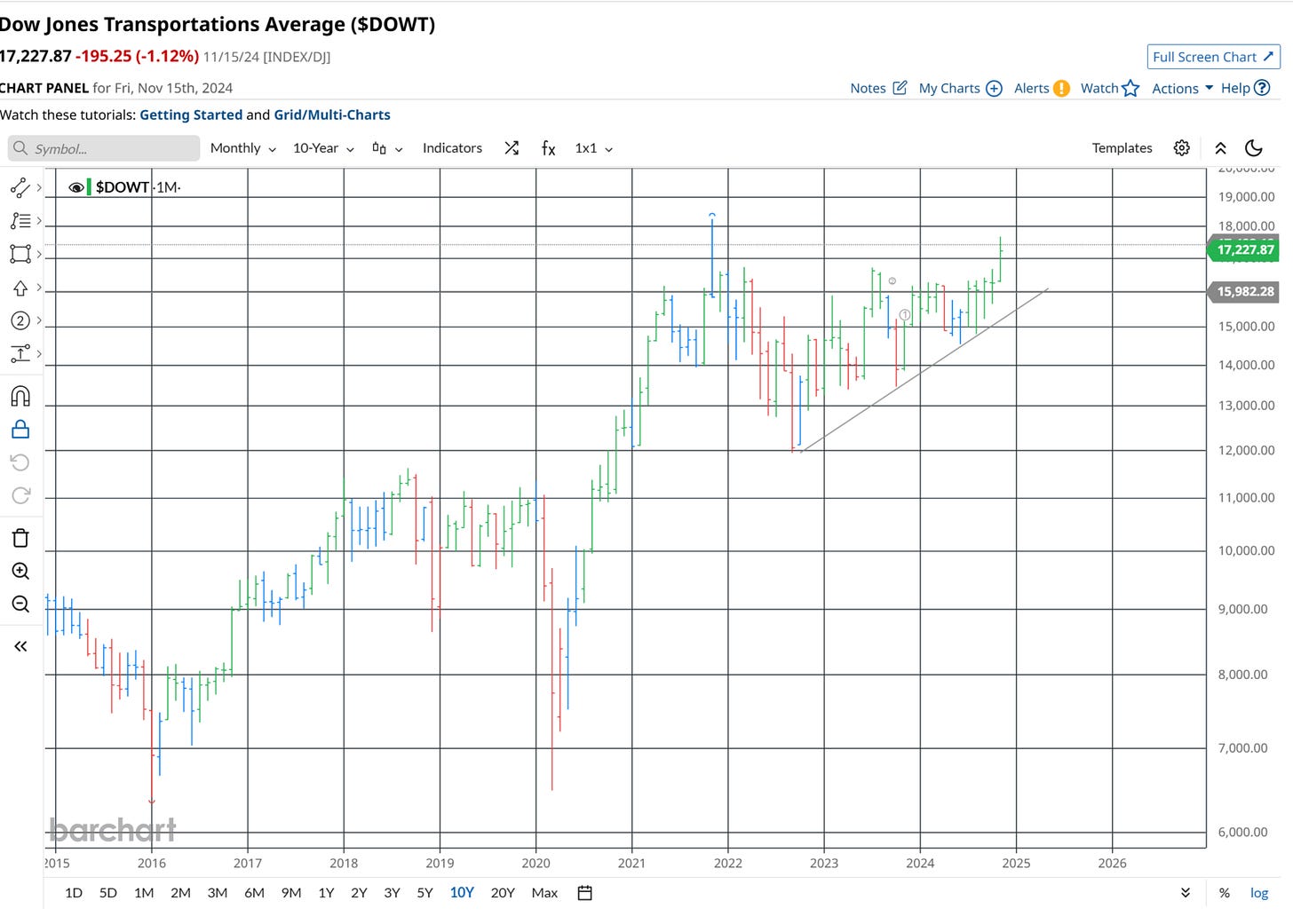
Task: Select the 1D time range
Action: point(74,893)
